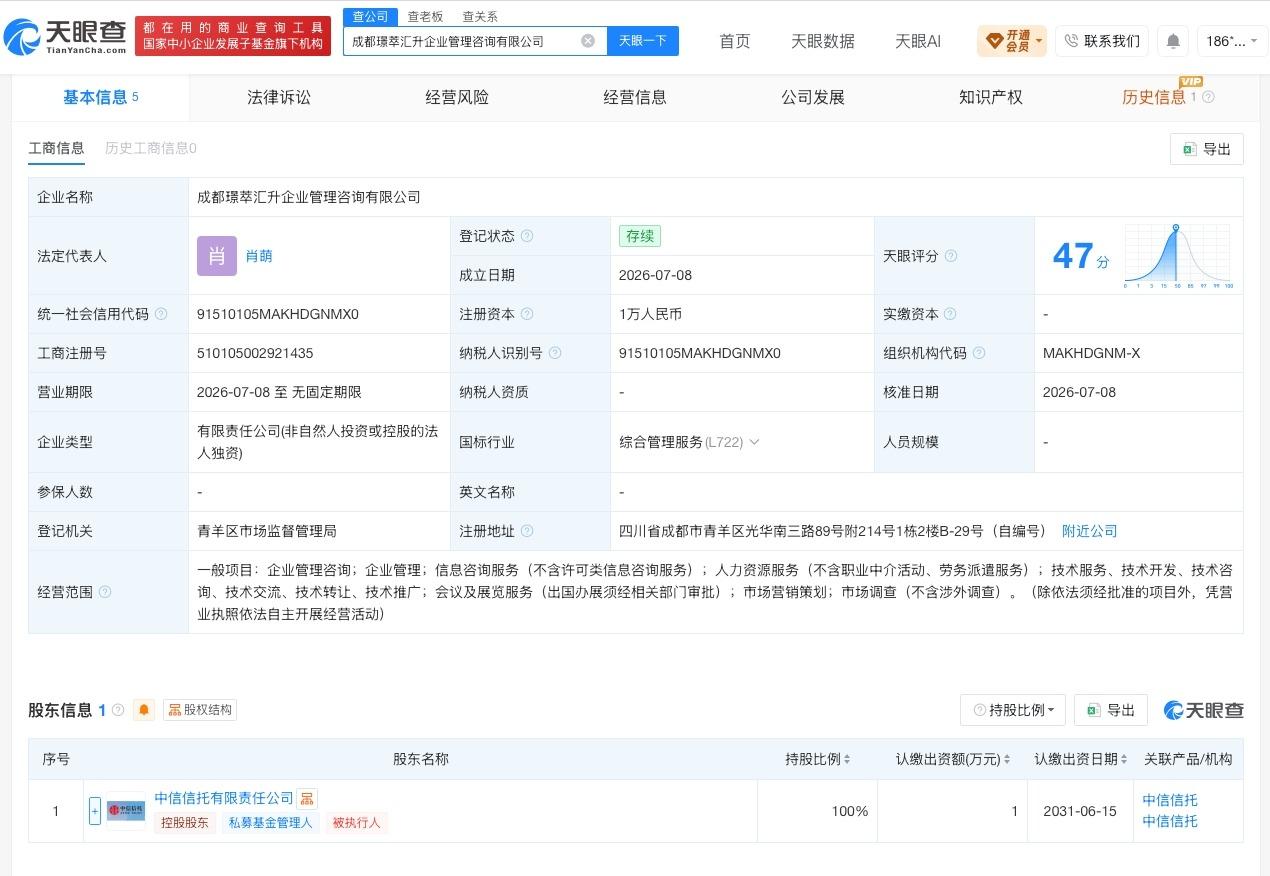Select registration number 510105002921435
This screenshot has height=876, width=1270.
point(255,353)
